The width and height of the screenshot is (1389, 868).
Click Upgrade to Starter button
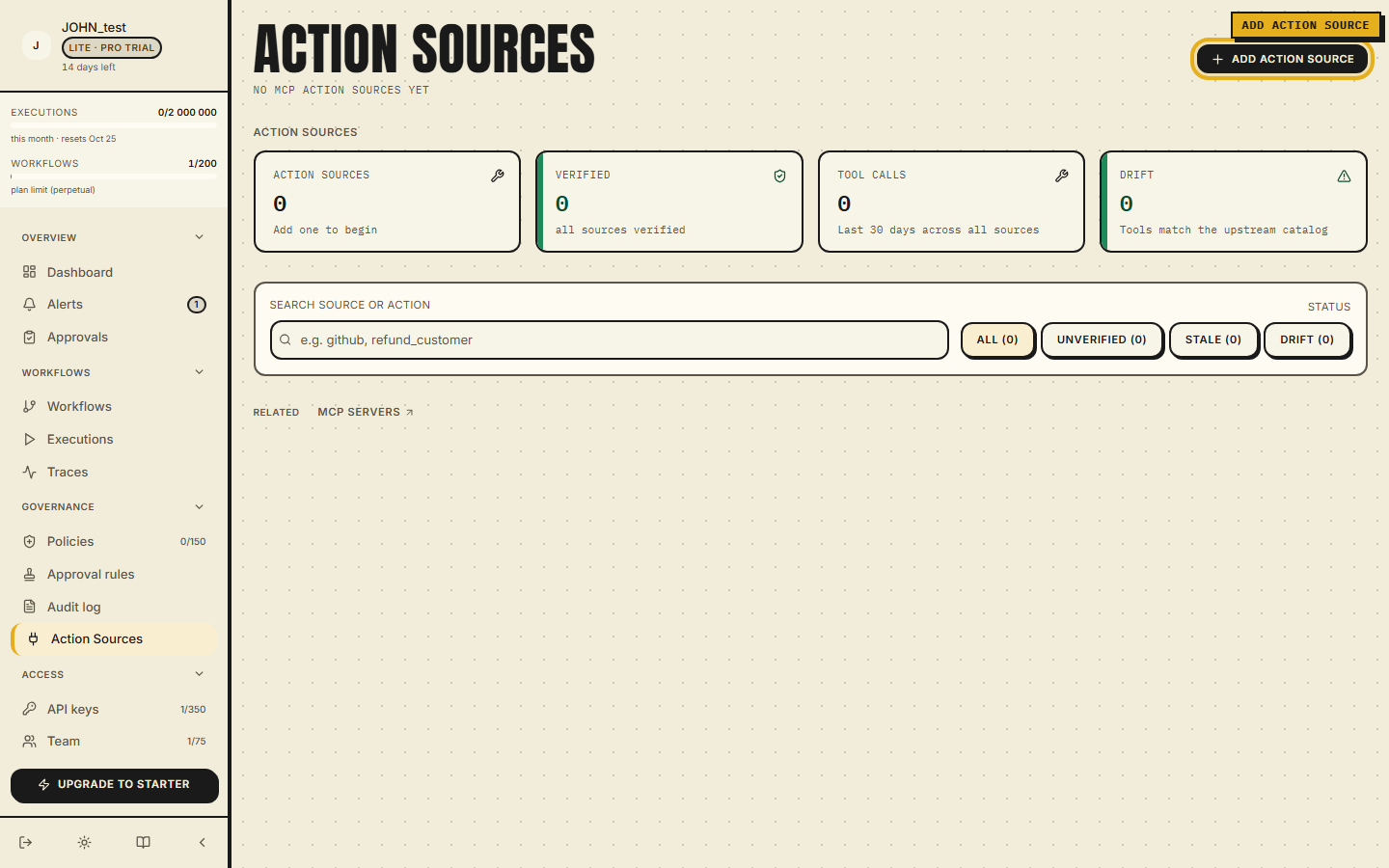tap(115, 785)
